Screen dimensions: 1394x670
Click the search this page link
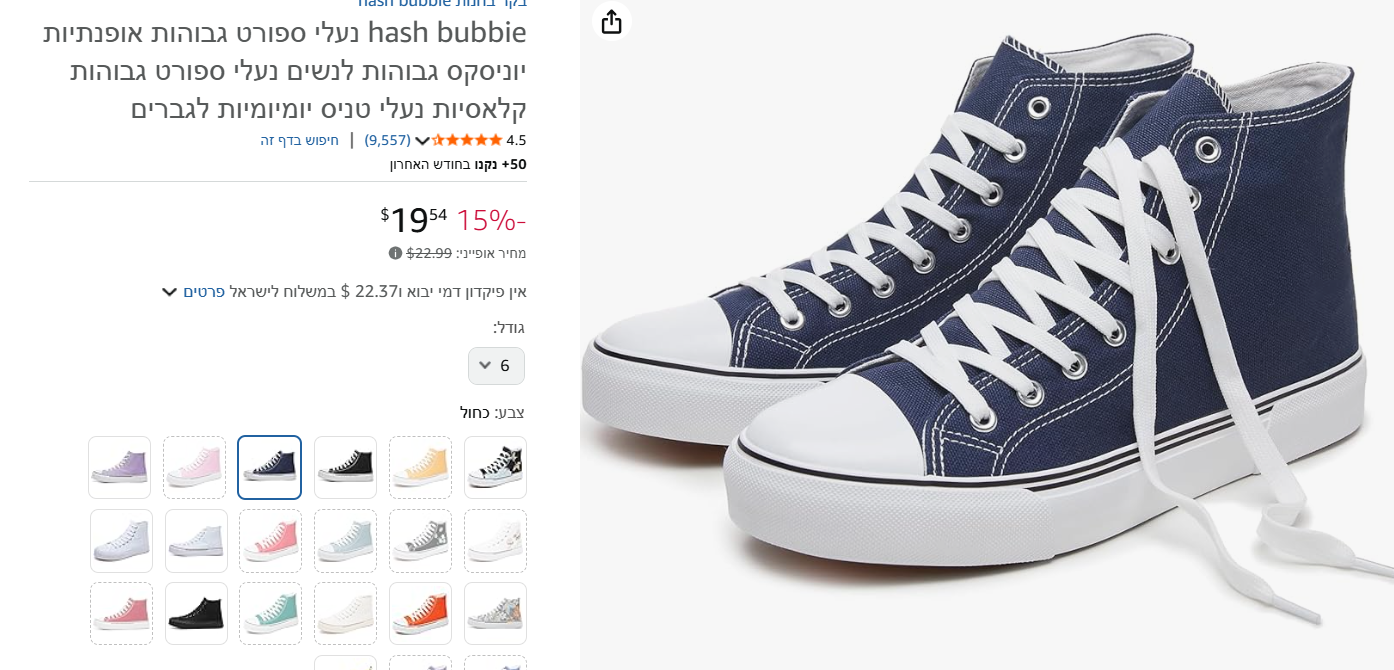[x=300, y=140]
